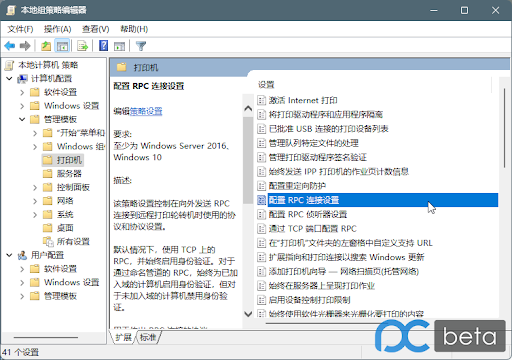Select 在"打印机"文件夹的左窗格中自定义支持 URL

point(351,243)
